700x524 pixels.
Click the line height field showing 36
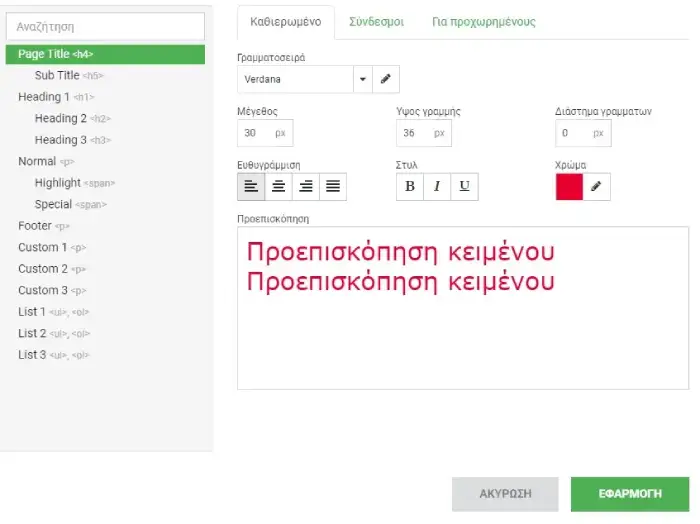pyautogui.click(x=424, y=133)
